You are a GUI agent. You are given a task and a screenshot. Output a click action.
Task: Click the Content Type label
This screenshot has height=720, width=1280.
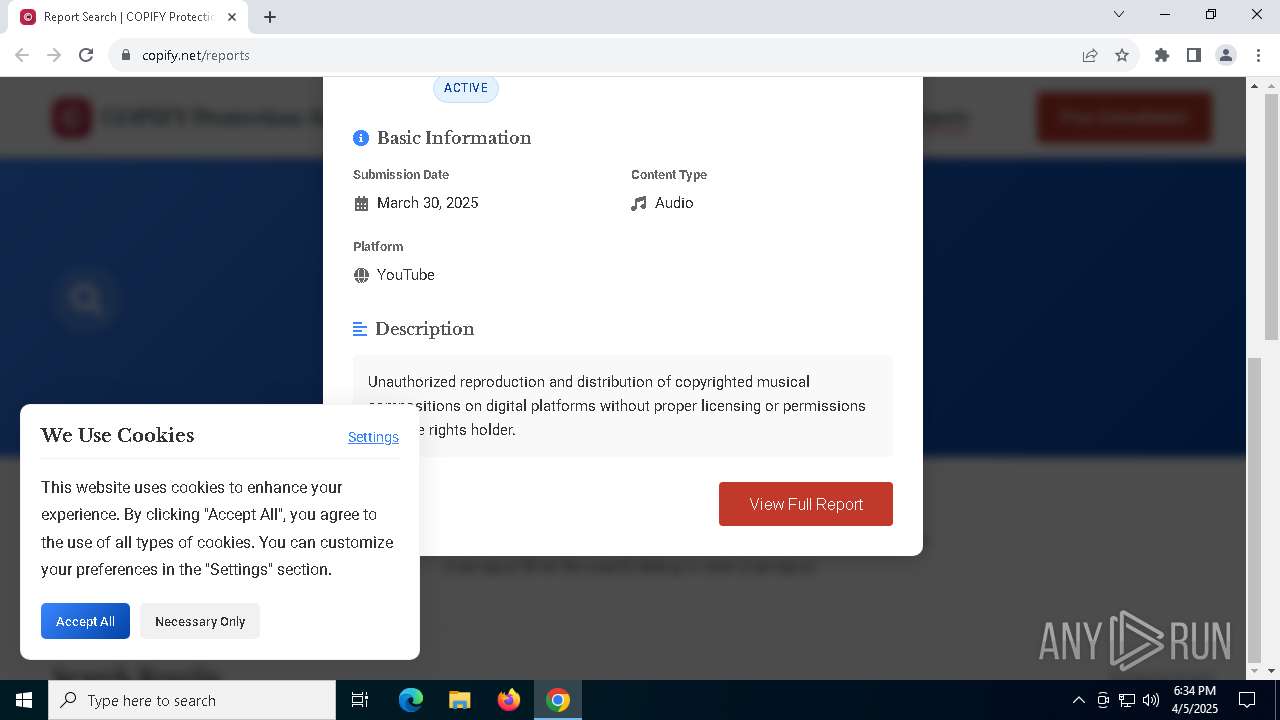tap(669, 175)
